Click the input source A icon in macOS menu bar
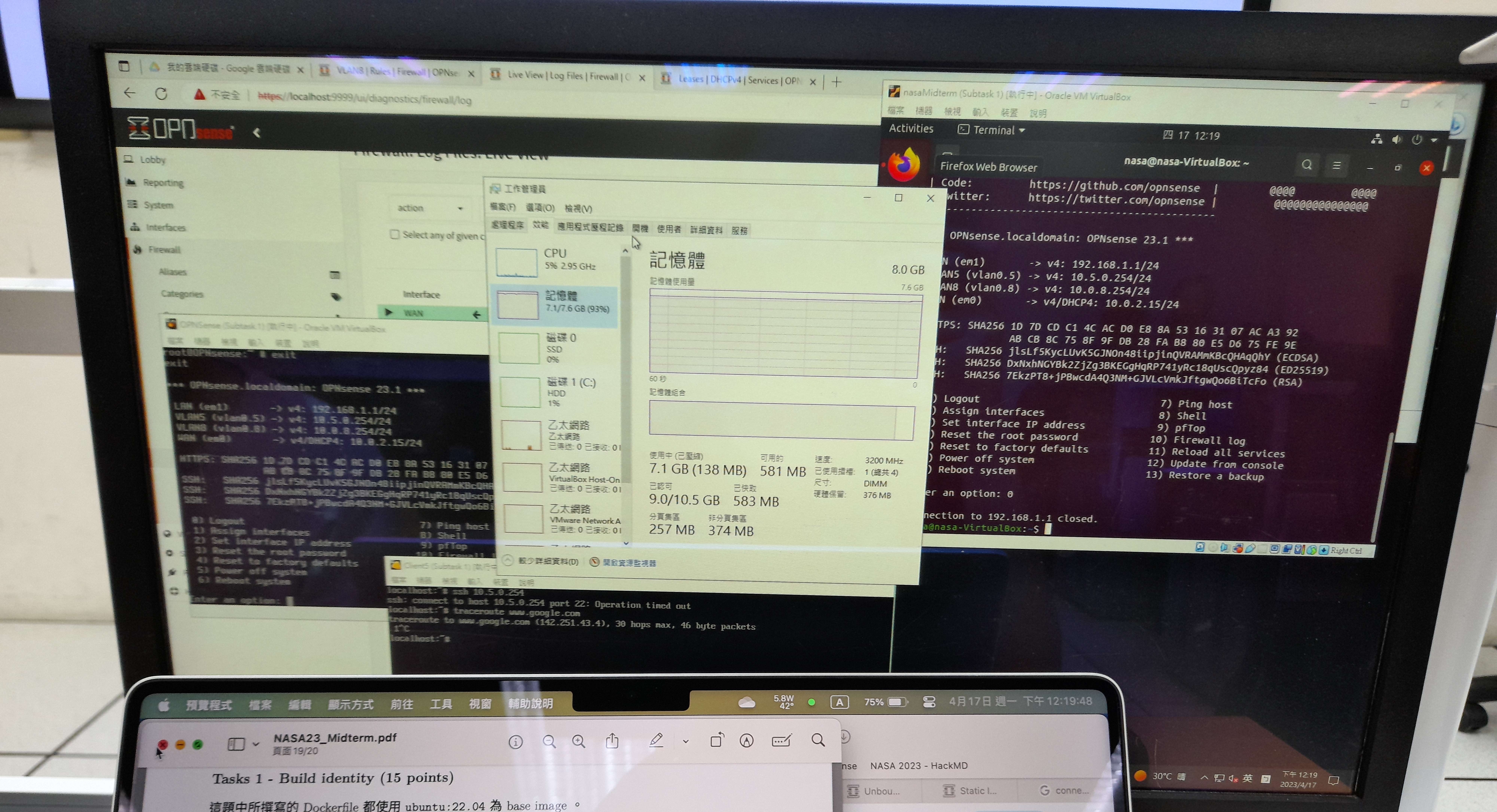Viewport: 1497px width, 812px height. pos(839,702)
